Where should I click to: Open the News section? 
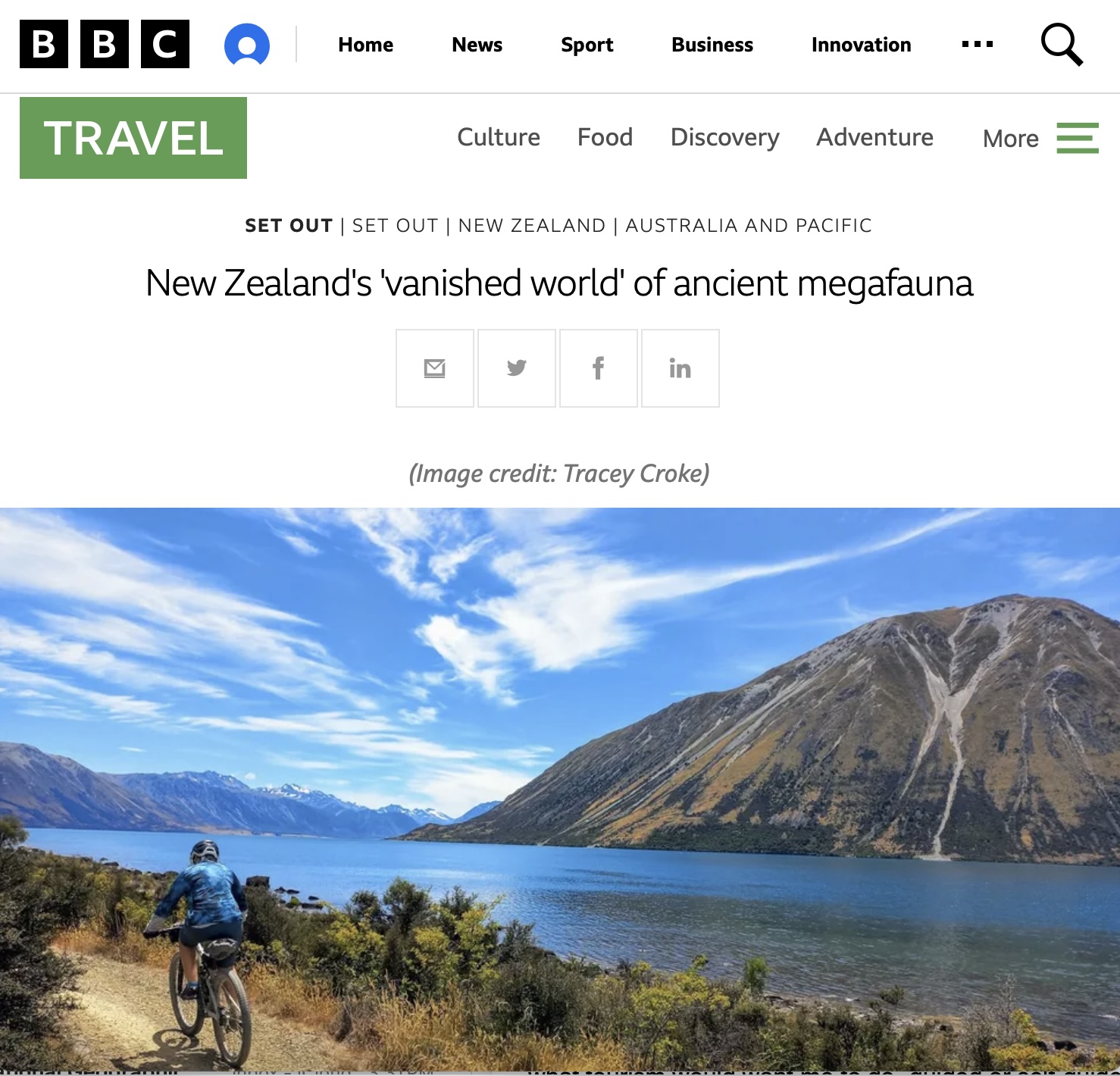[477, 45]
